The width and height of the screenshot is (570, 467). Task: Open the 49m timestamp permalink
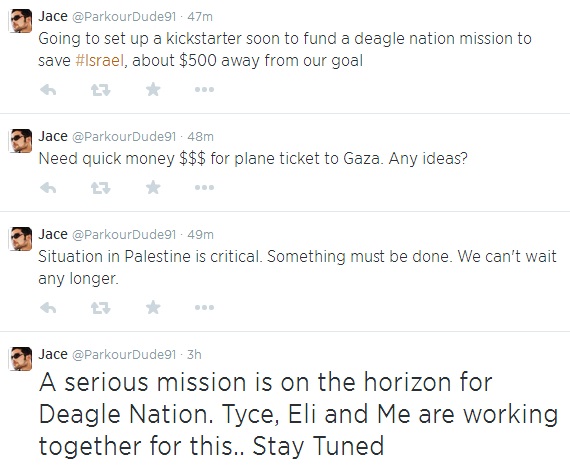pos(200,235)
